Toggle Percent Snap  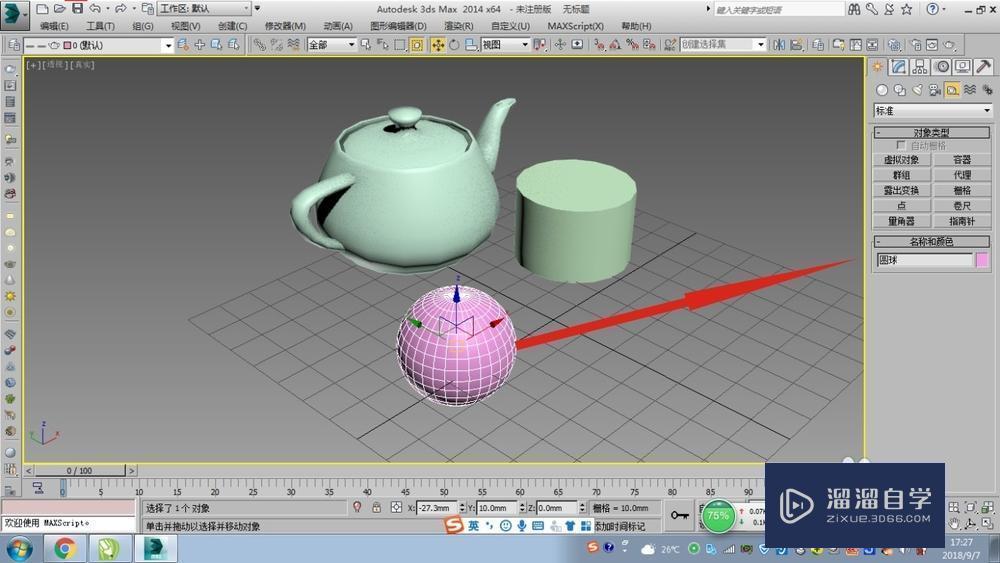(632, 45)
